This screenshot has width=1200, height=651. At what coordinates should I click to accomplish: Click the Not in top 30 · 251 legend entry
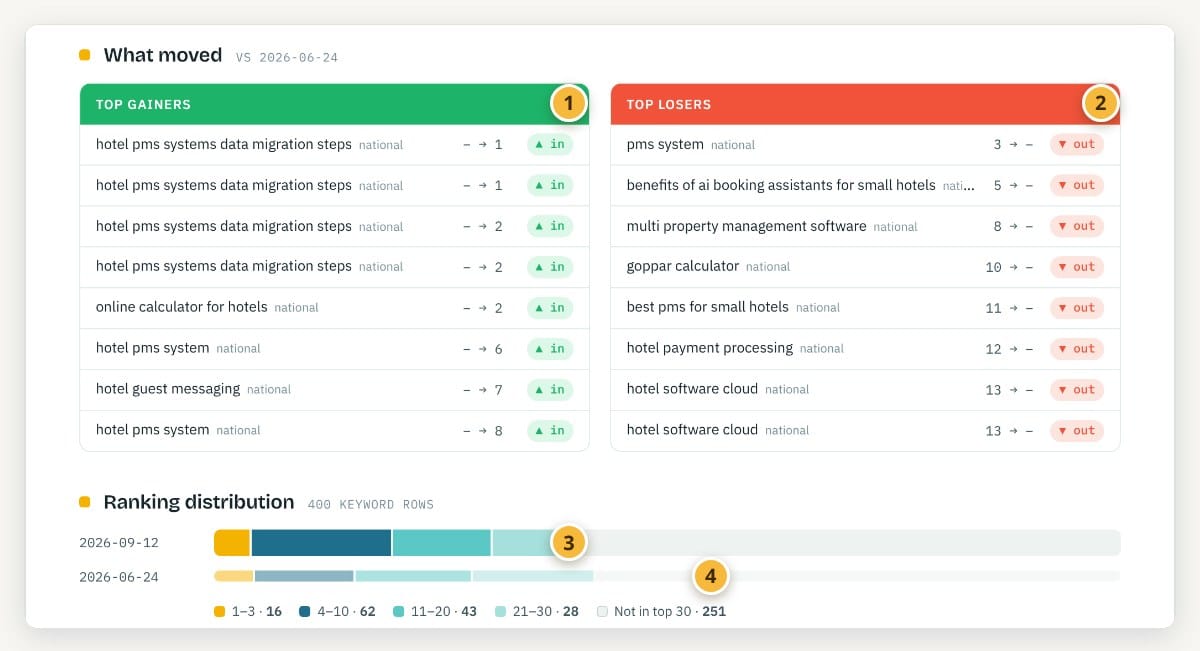point(661,611)
